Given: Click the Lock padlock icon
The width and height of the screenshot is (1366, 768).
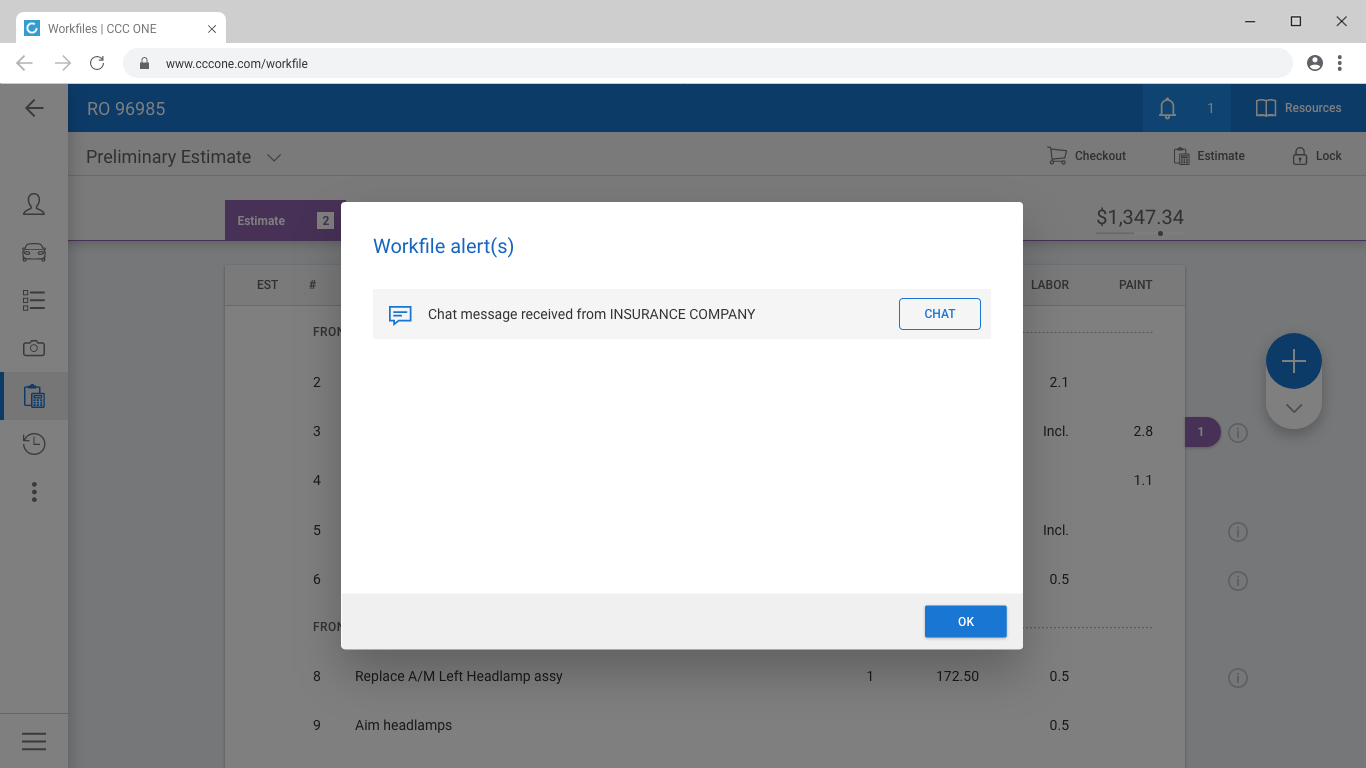Looking at the screenshot, I should (1300, 156).
